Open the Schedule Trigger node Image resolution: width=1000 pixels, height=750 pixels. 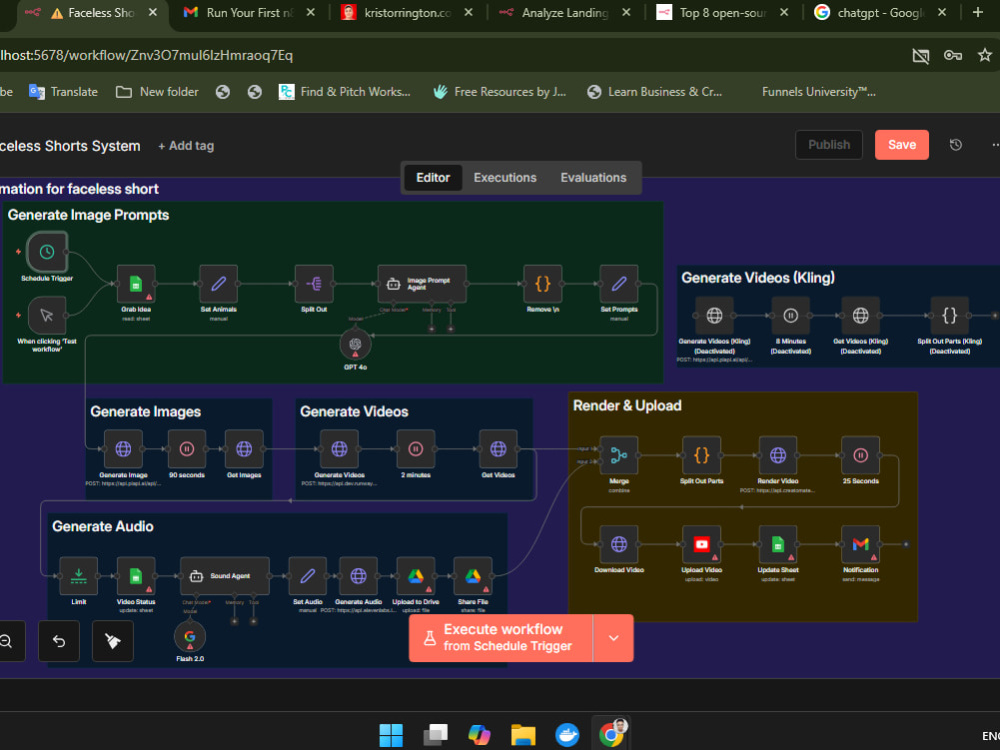coord(47,252)
